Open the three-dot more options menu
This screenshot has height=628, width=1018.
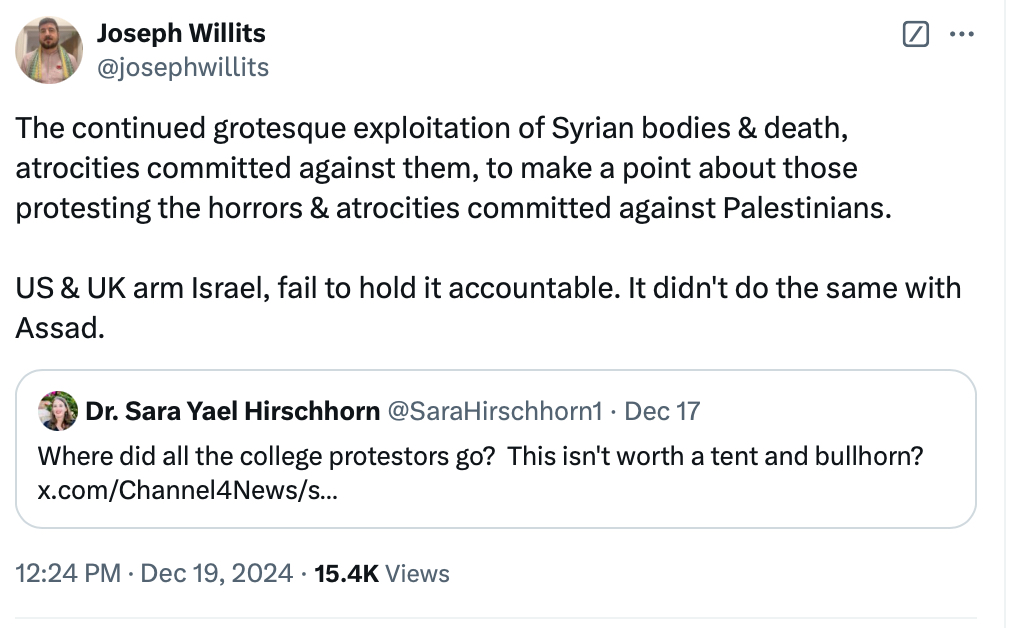962,35
